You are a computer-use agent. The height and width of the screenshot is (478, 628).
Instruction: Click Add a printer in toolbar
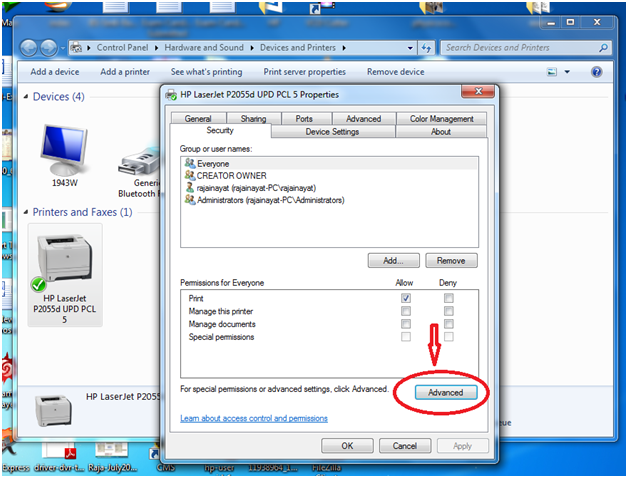click(x=125, y=72)
